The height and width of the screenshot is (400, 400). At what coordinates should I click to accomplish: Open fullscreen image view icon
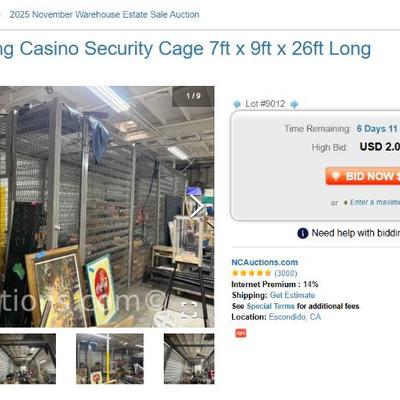click(x=189, y=310)
